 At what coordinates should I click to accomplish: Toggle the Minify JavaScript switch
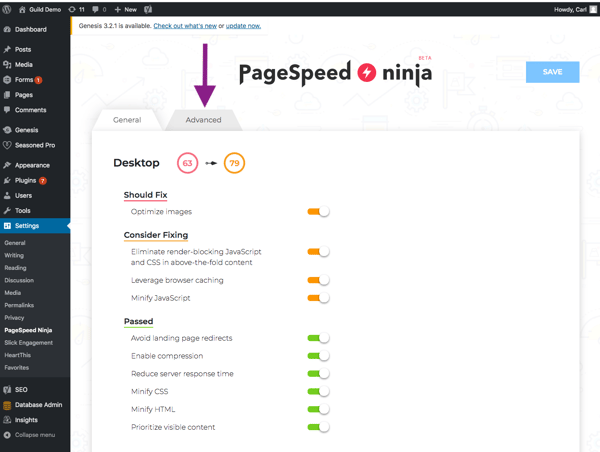(x=318, y=298)
